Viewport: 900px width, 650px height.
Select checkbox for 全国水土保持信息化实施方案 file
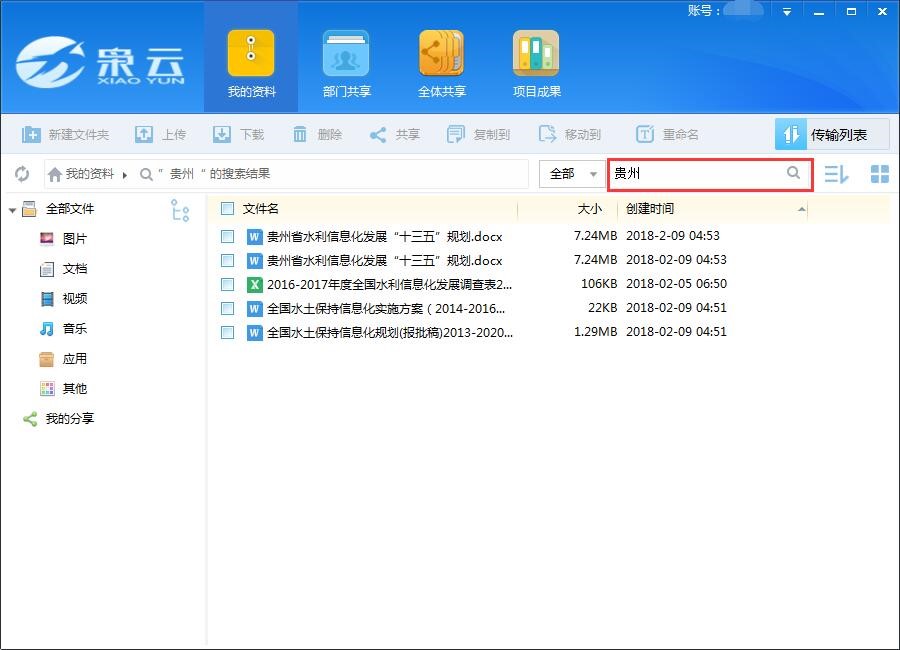click(x=227, y=308)
